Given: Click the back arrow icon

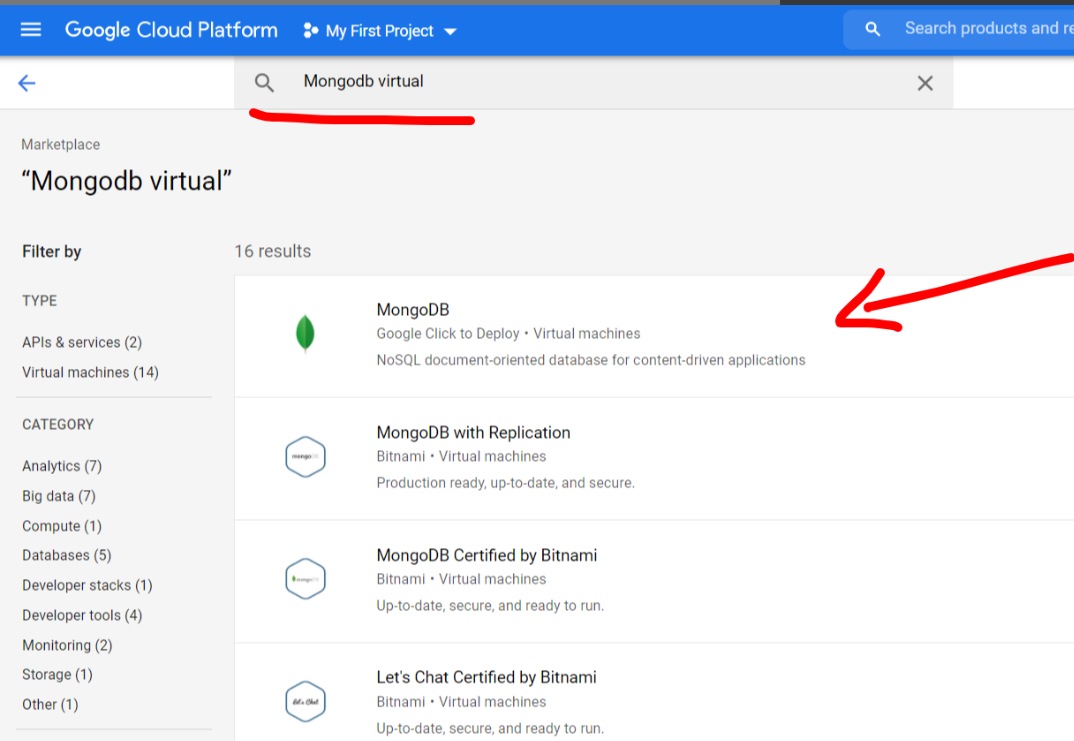Looking at the screenshot, I should click(x=27, y=83).
